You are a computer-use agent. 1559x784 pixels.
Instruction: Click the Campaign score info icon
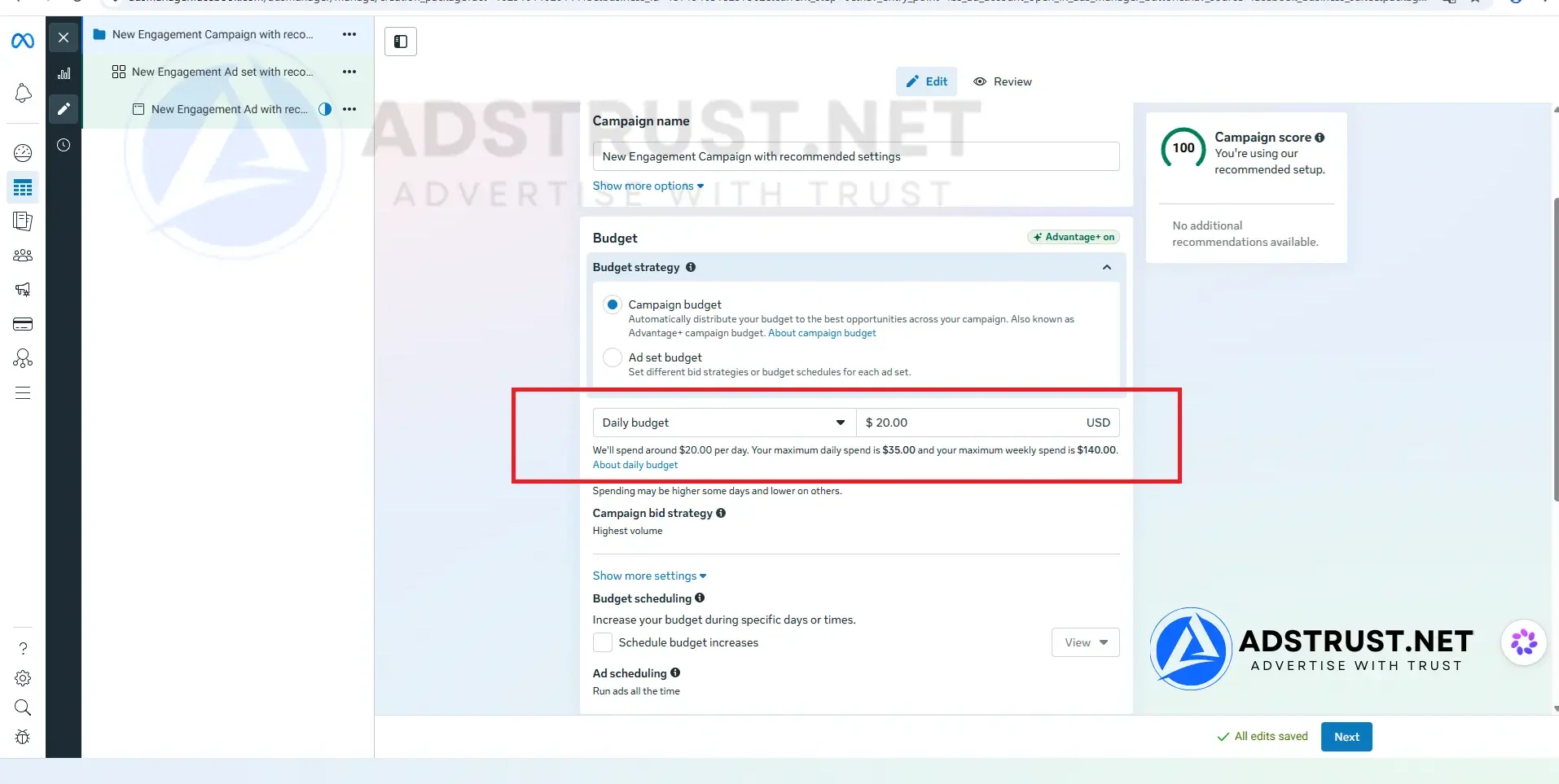coord(1320,138)
